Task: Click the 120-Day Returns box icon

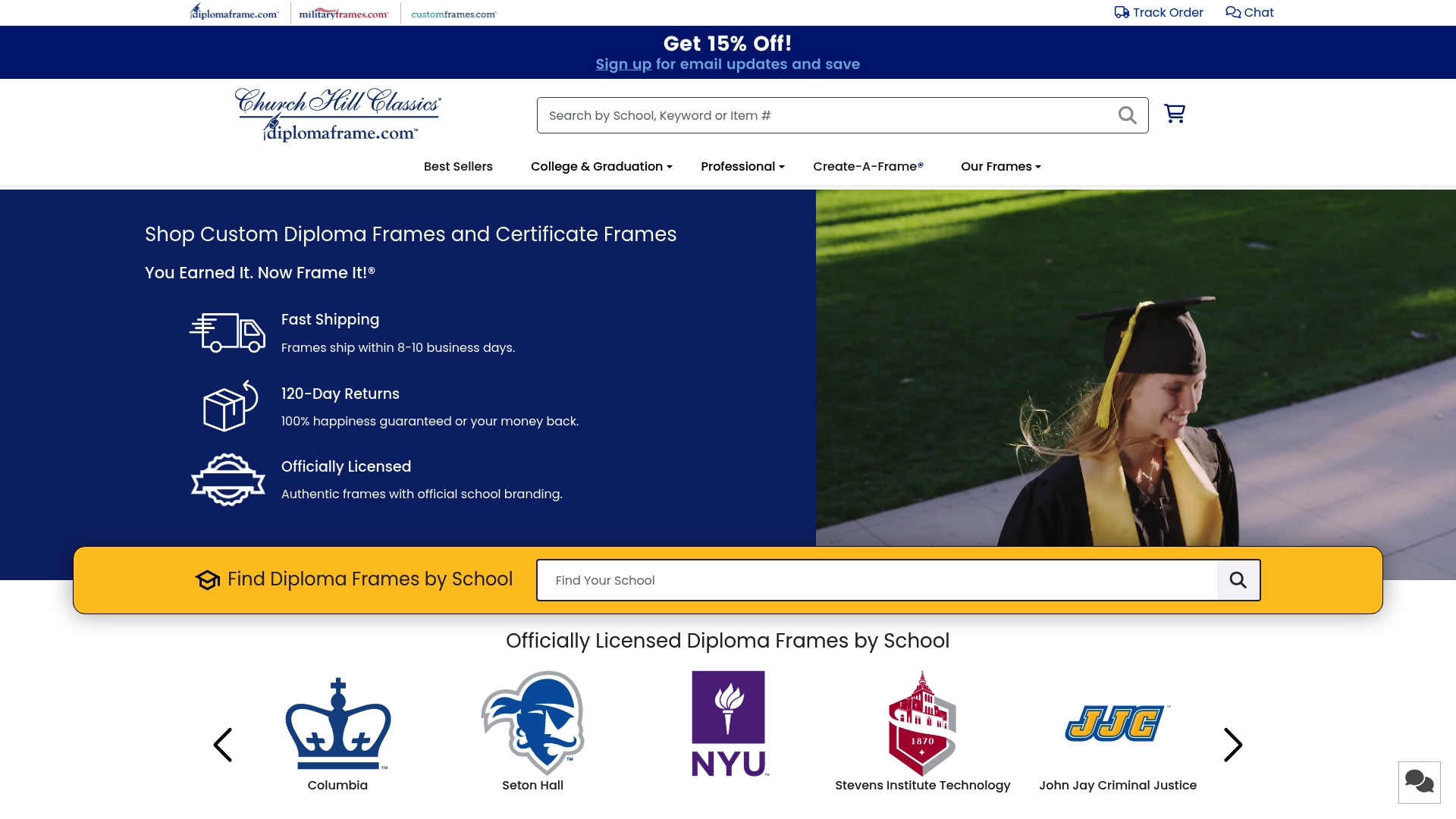Action: coord(231,406)
